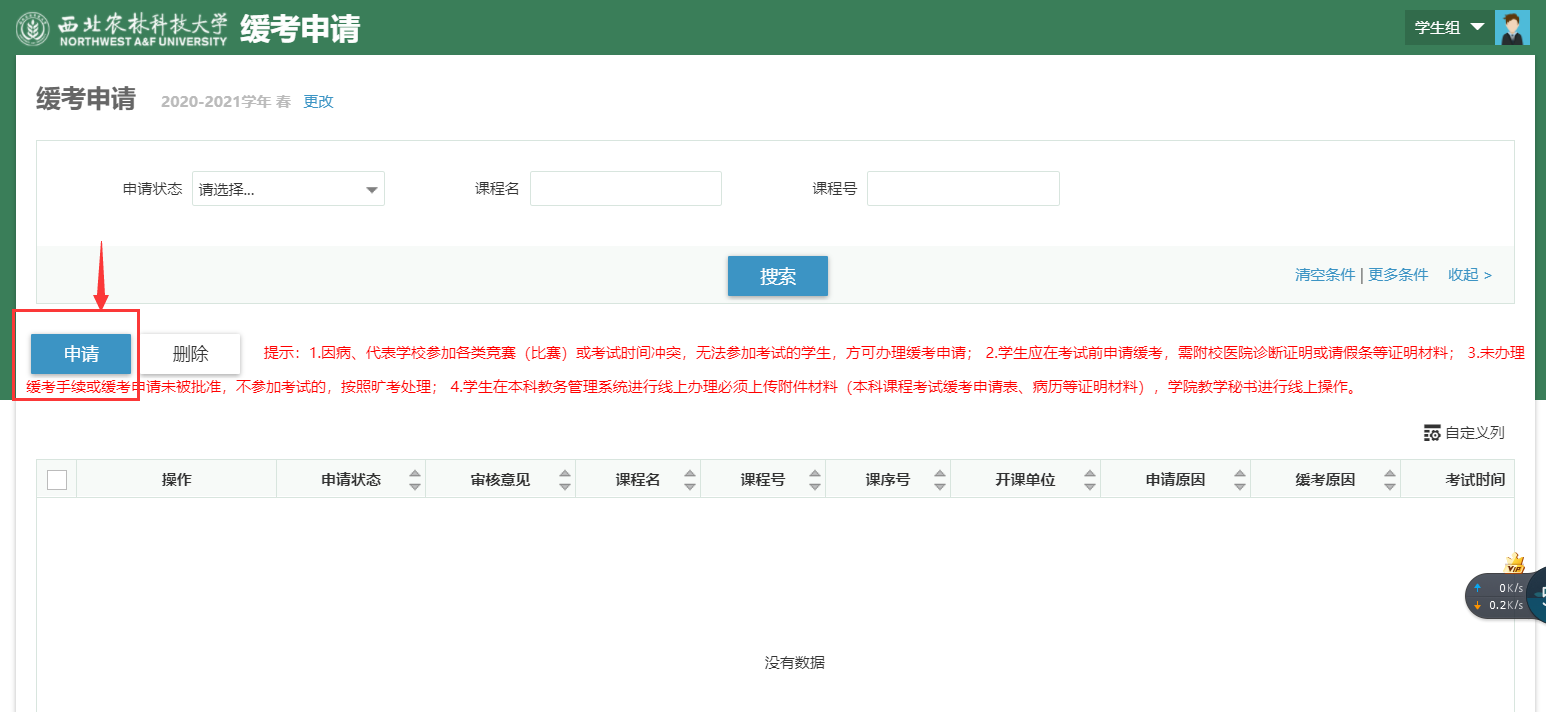Open the 更多条件 link

pos(1398,275)
